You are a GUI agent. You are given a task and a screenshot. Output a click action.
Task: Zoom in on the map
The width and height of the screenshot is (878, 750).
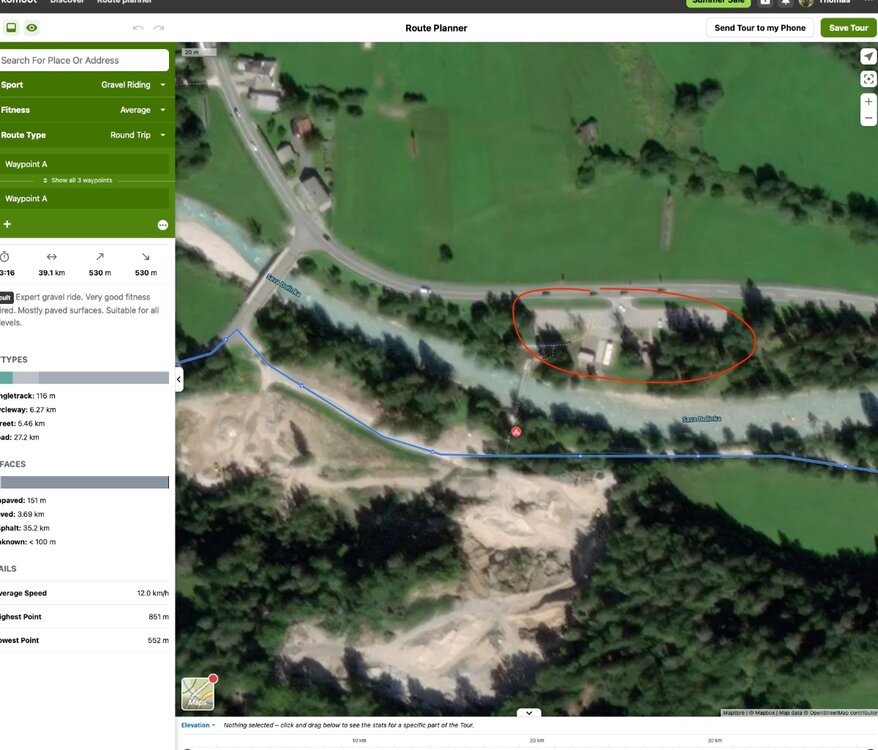coord(867,102)
